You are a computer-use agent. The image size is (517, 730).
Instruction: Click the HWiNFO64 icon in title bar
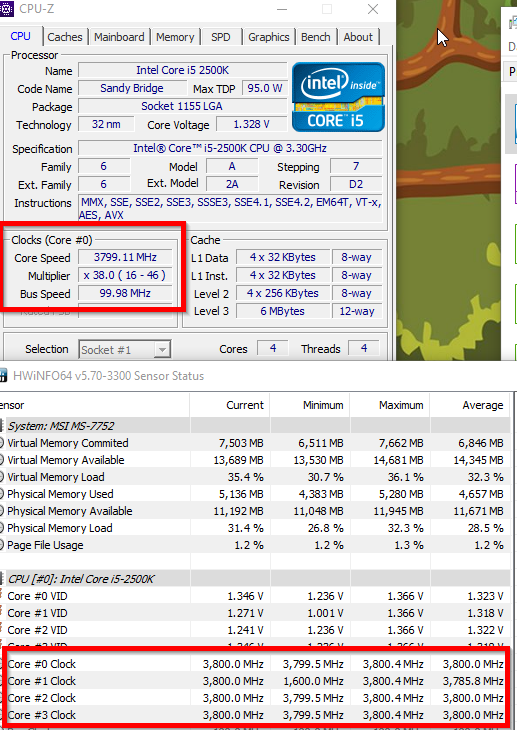[4, 376]
